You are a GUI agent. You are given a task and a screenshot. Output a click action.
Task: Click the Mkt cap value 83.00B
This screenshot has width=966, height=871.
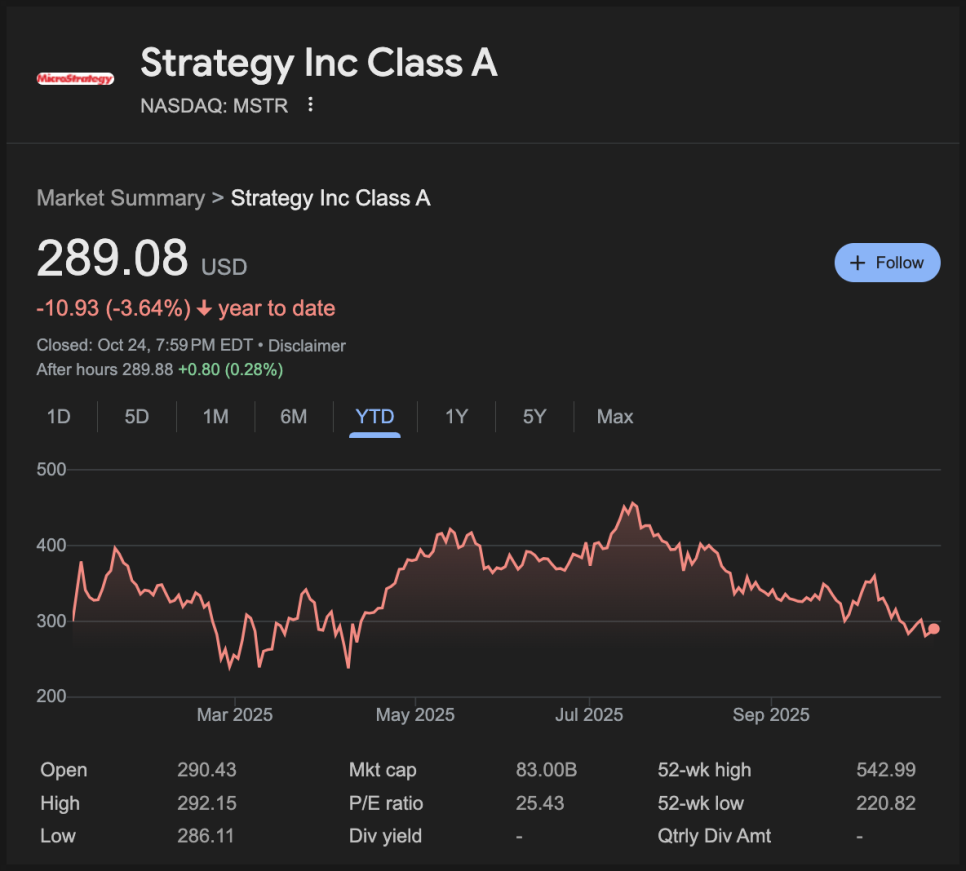pos(546,770)
